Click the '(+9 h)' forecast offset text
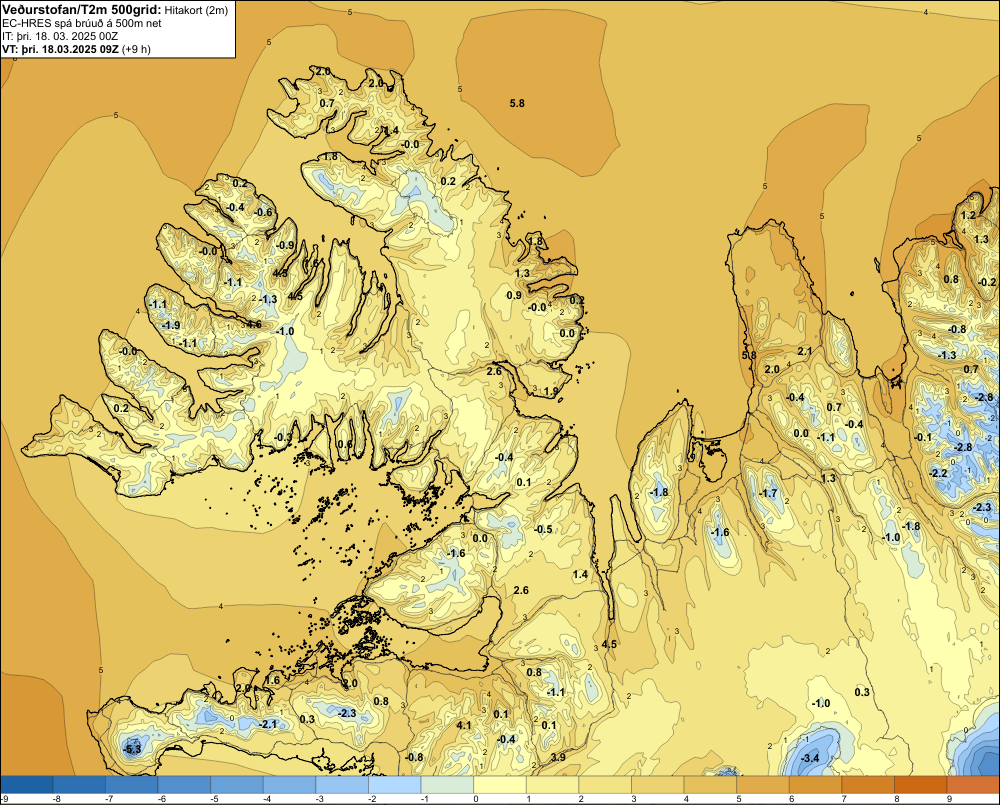Screen dimensions: 1000x805 pos(136,49)
